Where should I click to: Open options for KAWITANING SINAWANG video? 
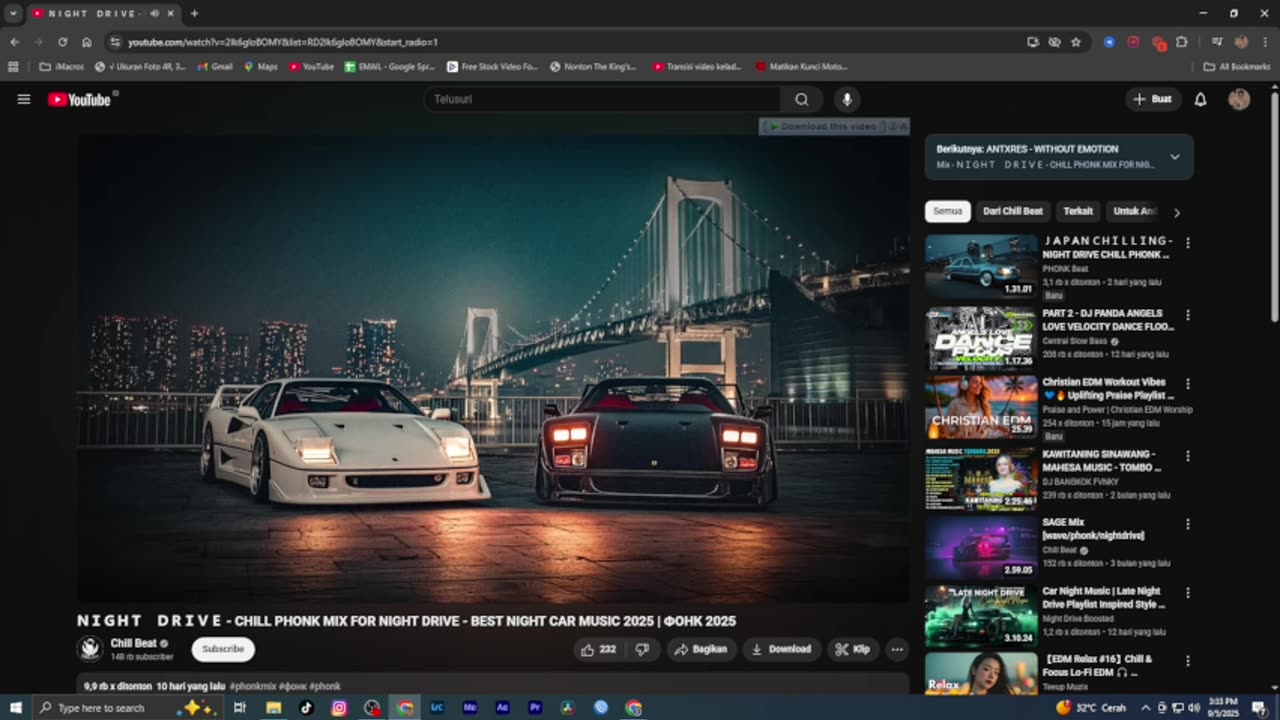[x=1188, y=456]
